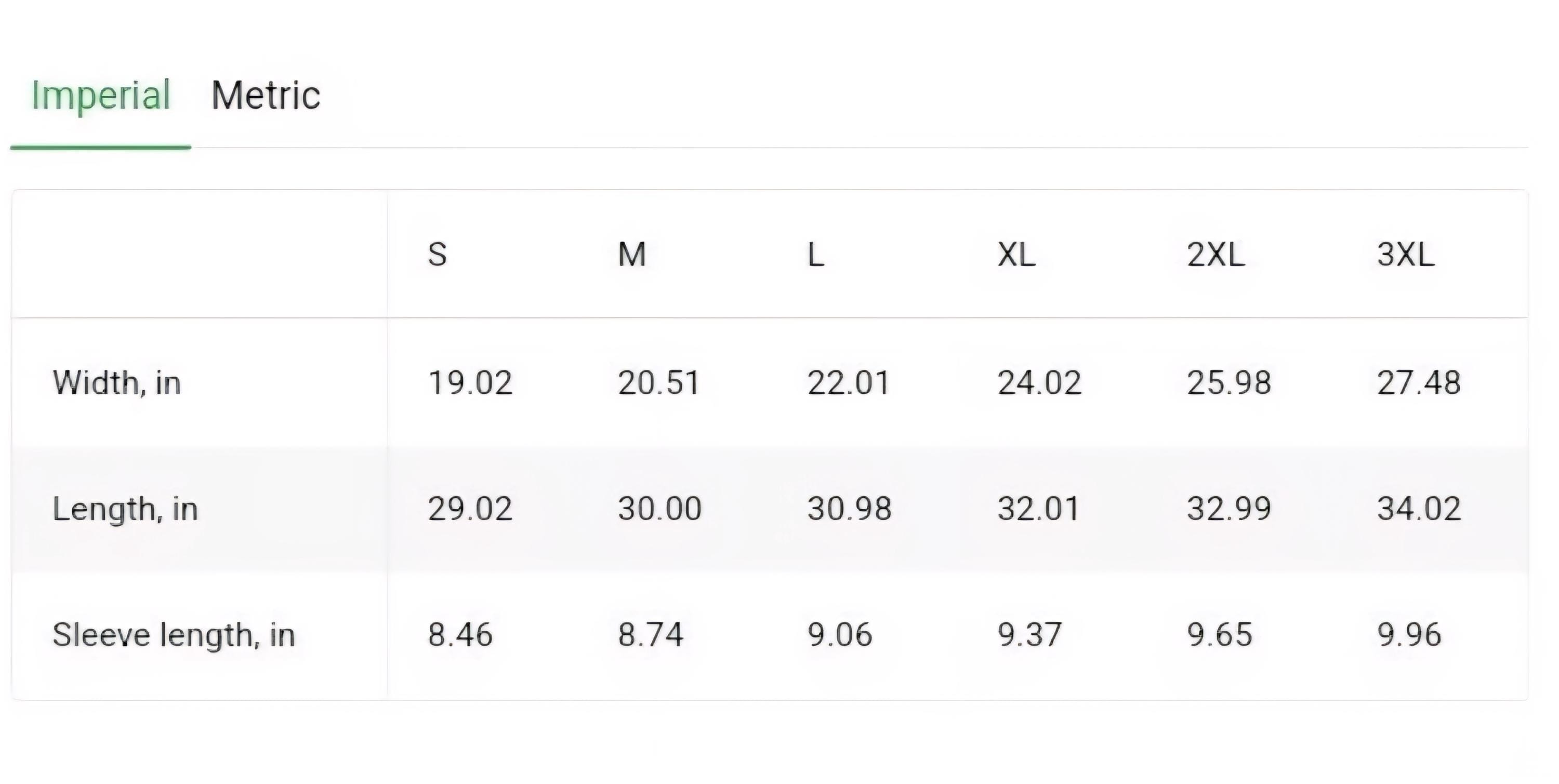1559x784 pixels.
Task: Switch to the Metric tab
Action: 266,96
